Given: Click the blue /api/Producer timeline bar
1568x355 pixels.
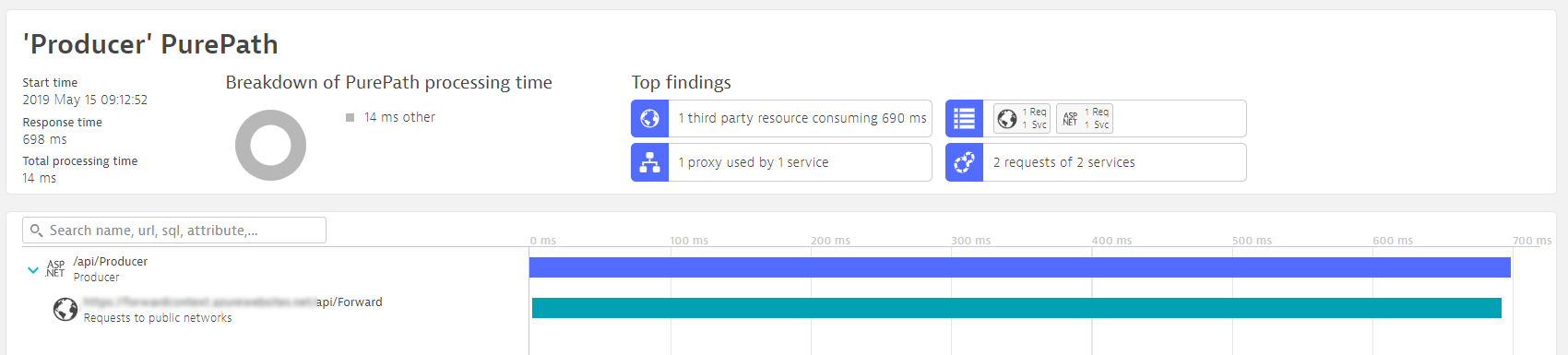Looking at the screenshot, I should point(1019,267).
